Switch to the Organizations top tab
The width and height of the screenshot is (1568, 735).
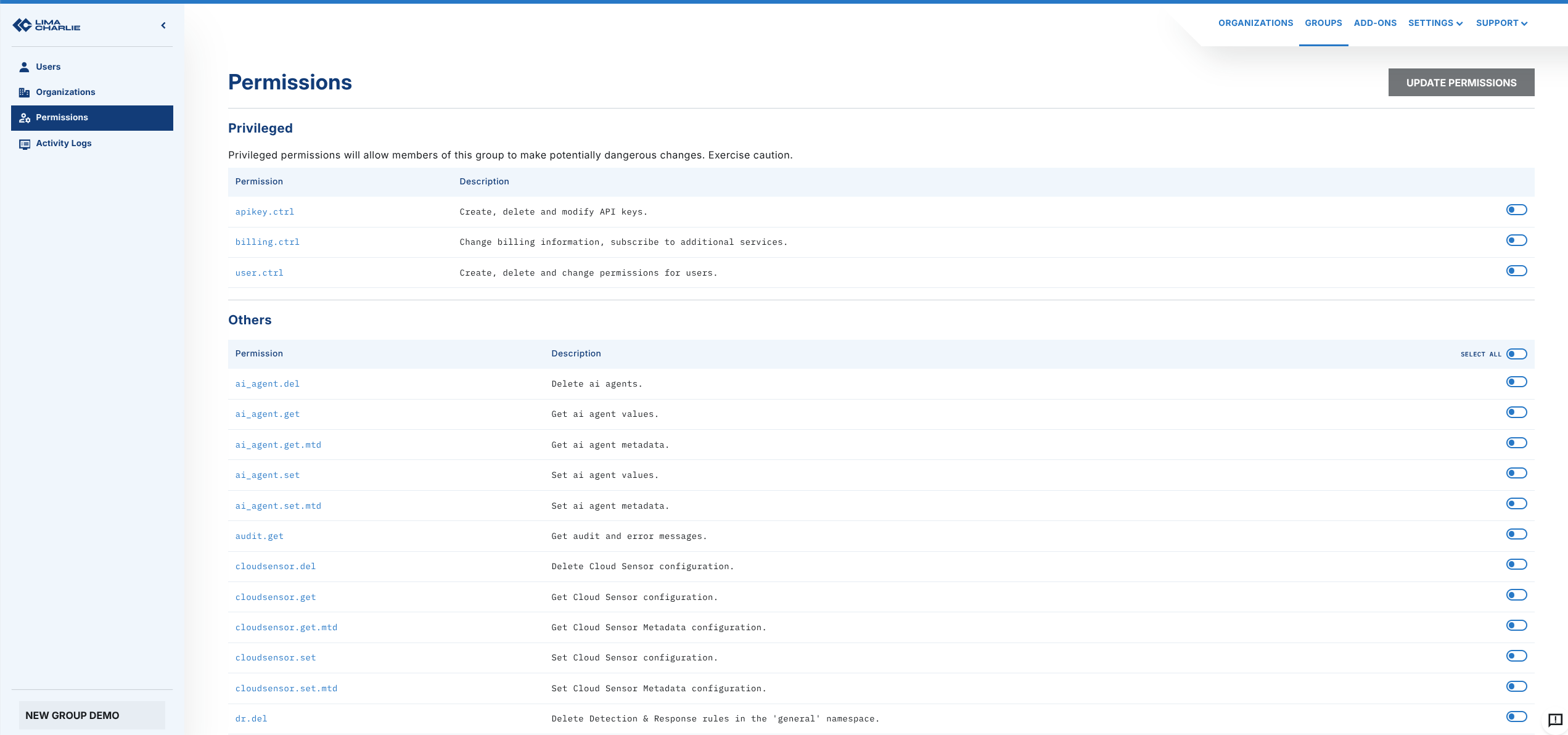(1255, 23)
